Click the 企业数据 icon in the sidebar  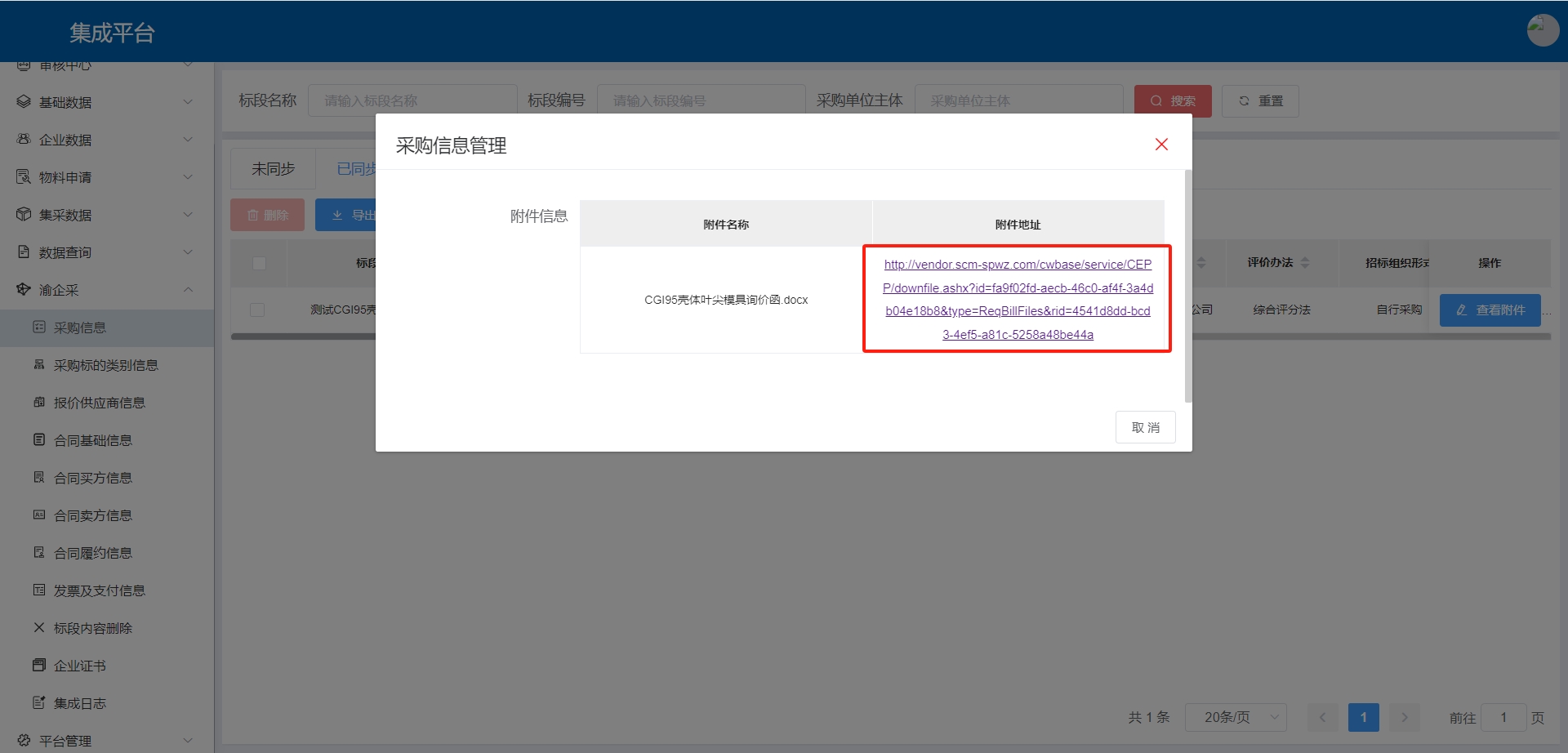[24, 140]
